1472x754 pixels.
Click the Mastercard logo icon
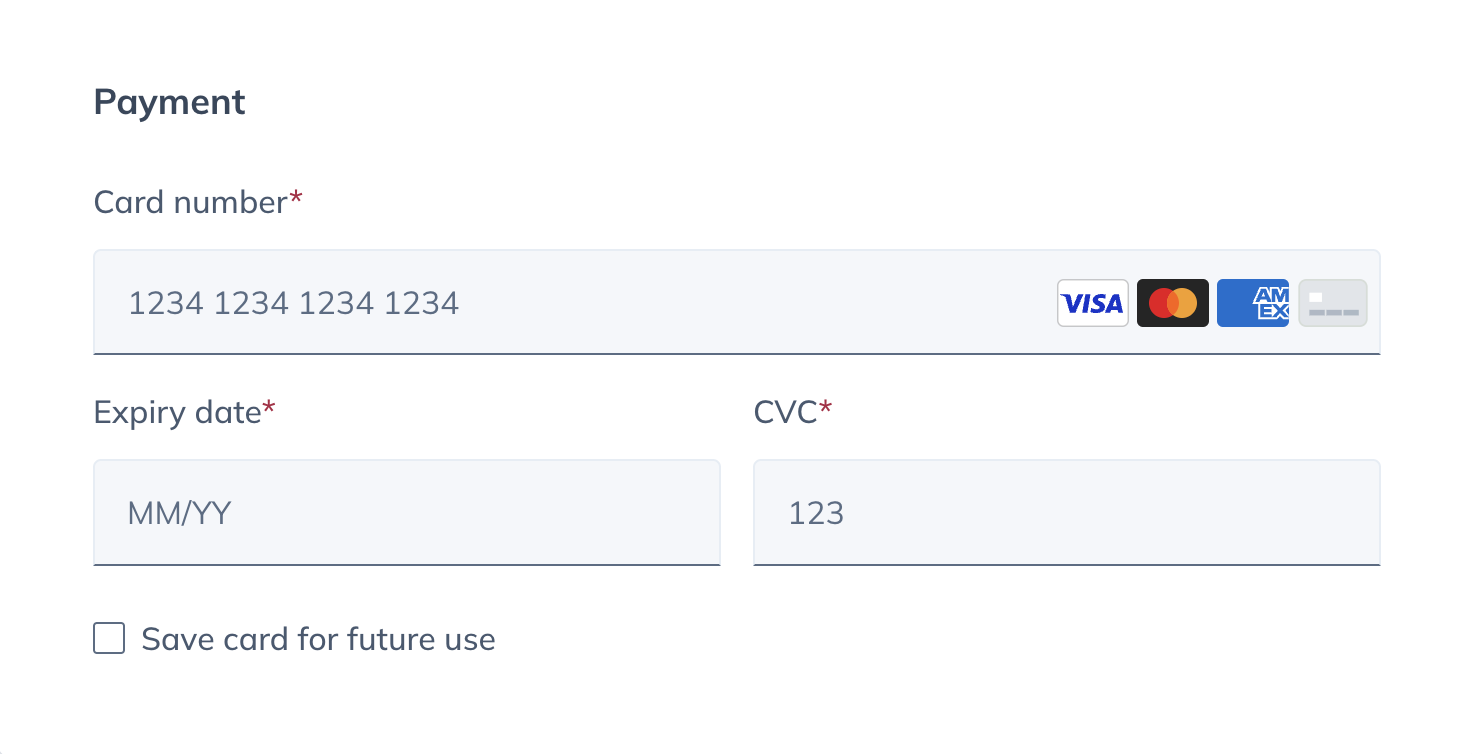[1173, 303]
